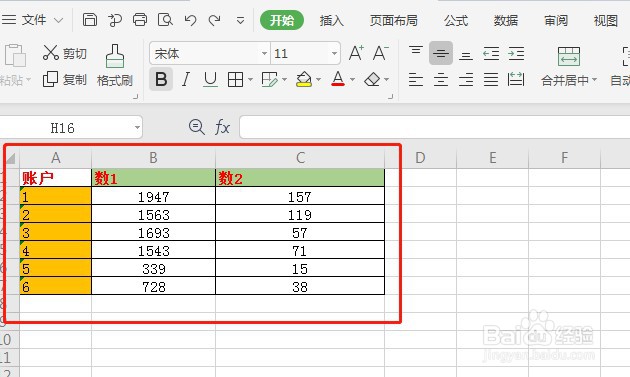630x377 pixels.
Task: Undo the last action
Action: point(190,20)
